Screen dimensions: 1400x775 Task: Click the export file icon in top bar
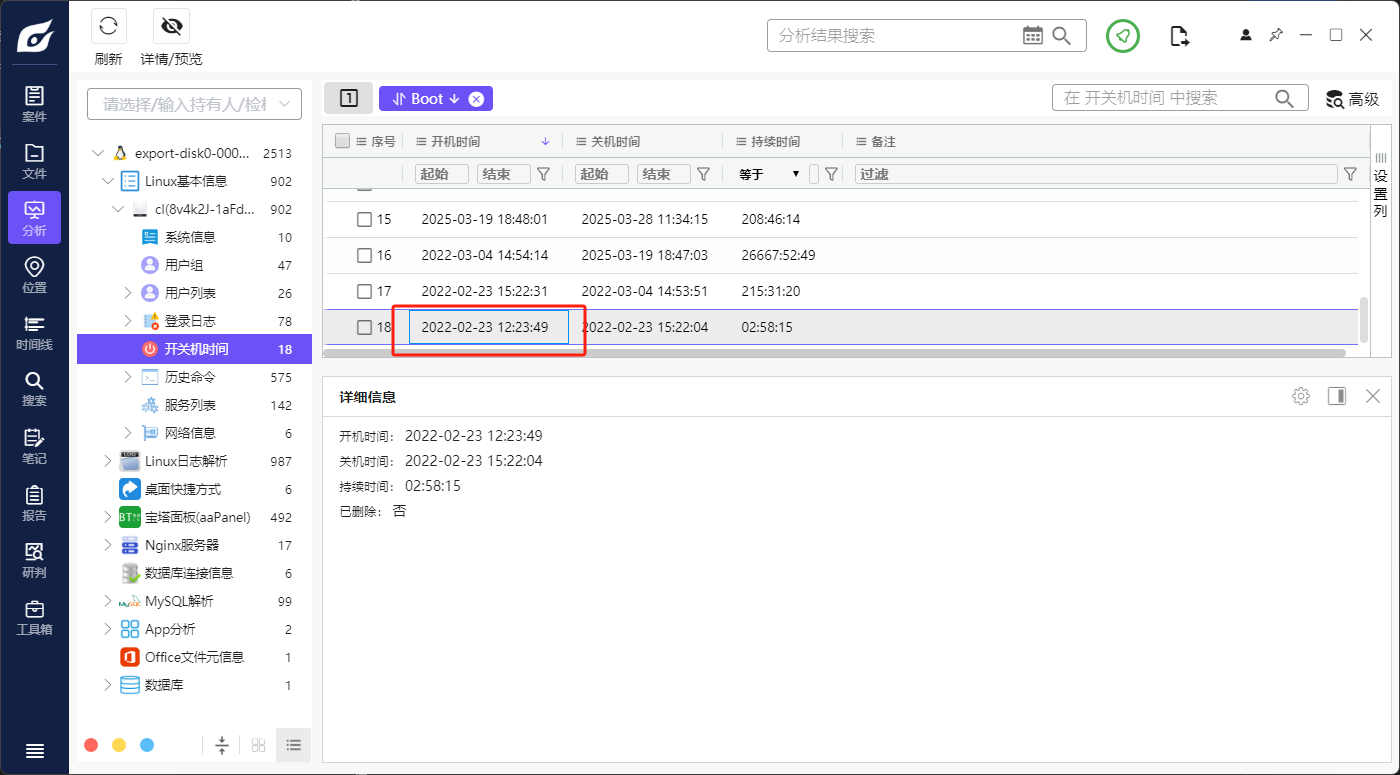point(1180,36)
